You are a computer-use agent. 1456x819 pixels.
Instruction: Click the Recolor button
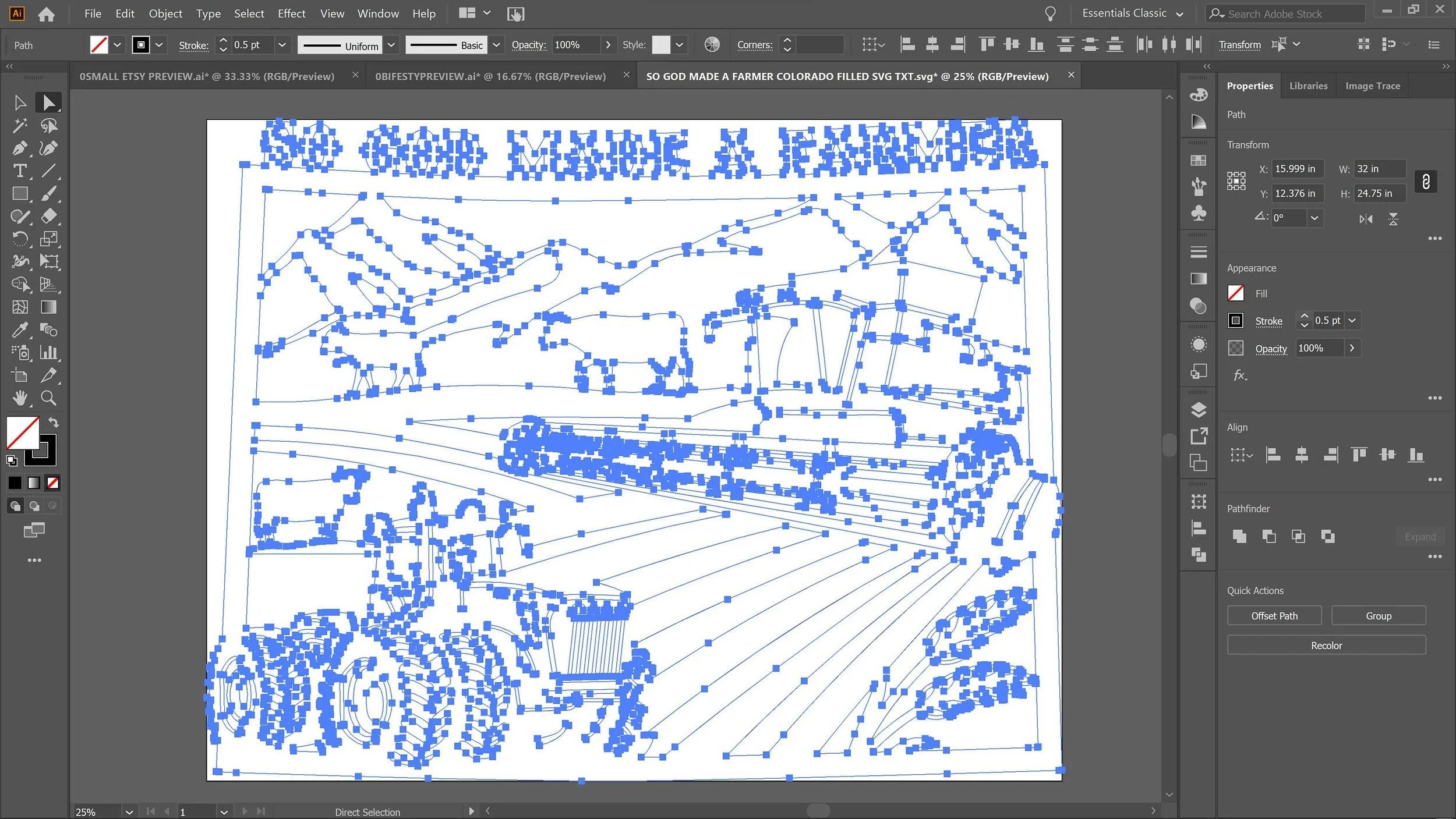pos(1326,646)
